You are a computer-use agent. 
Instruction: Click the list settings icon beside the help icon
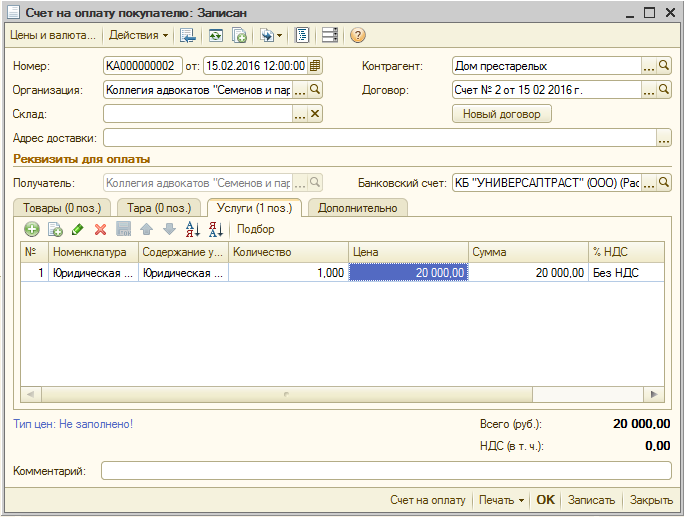[x=330, y=35]
